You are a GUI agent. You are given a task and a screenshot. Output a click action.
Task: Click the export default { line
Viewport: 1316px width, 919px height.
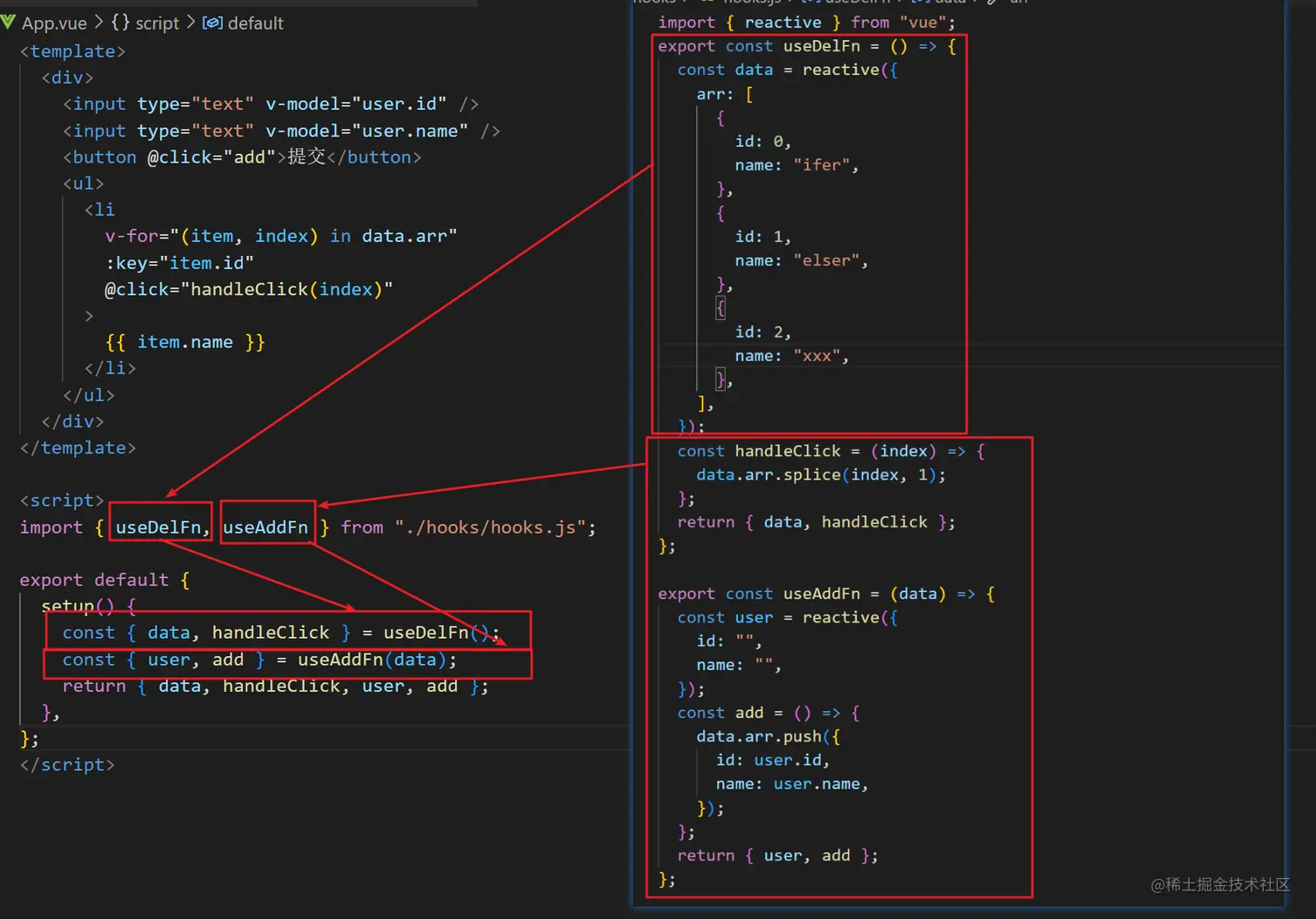[x=104, y=580]
